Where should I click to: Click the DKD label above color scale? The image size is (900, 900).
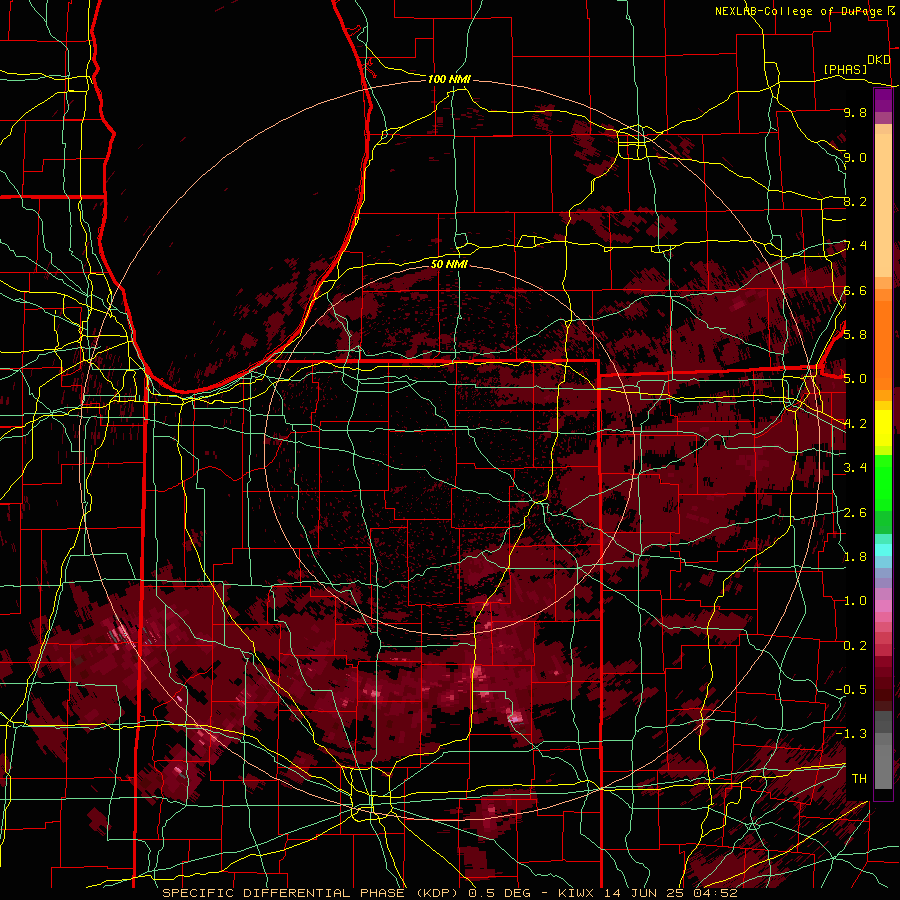click(x=878, y=60)
